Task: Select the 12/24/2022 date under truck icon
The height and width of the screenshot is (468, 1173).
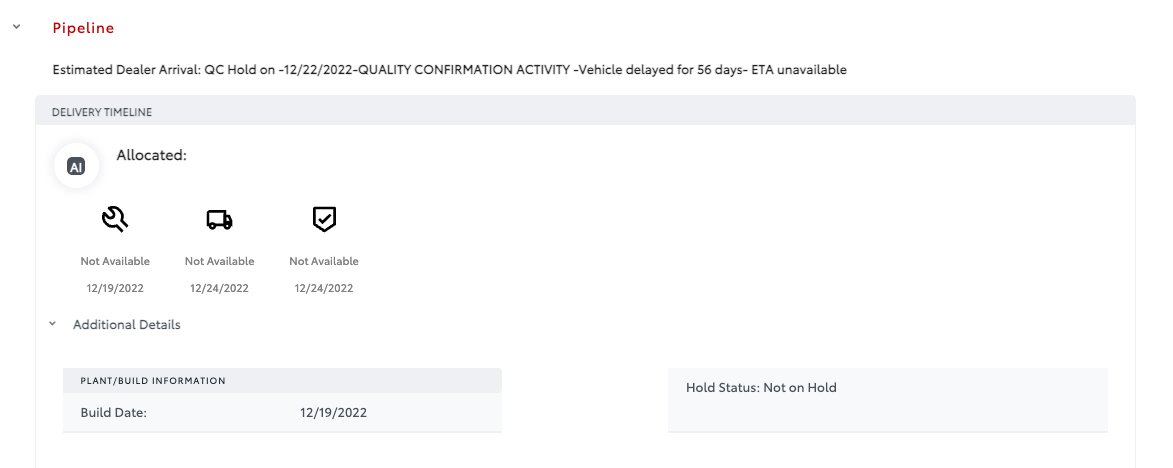Action: [x=219, y=288]
